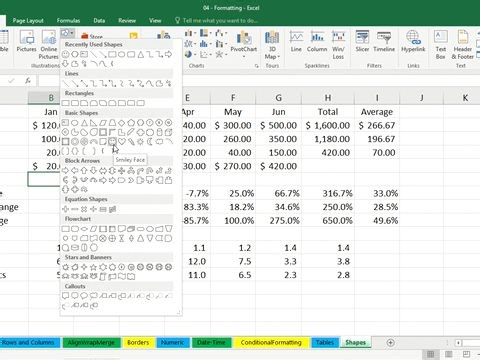Click the Total header cell
This screenshot has height=360, width=480.
(x=328, y=112)
